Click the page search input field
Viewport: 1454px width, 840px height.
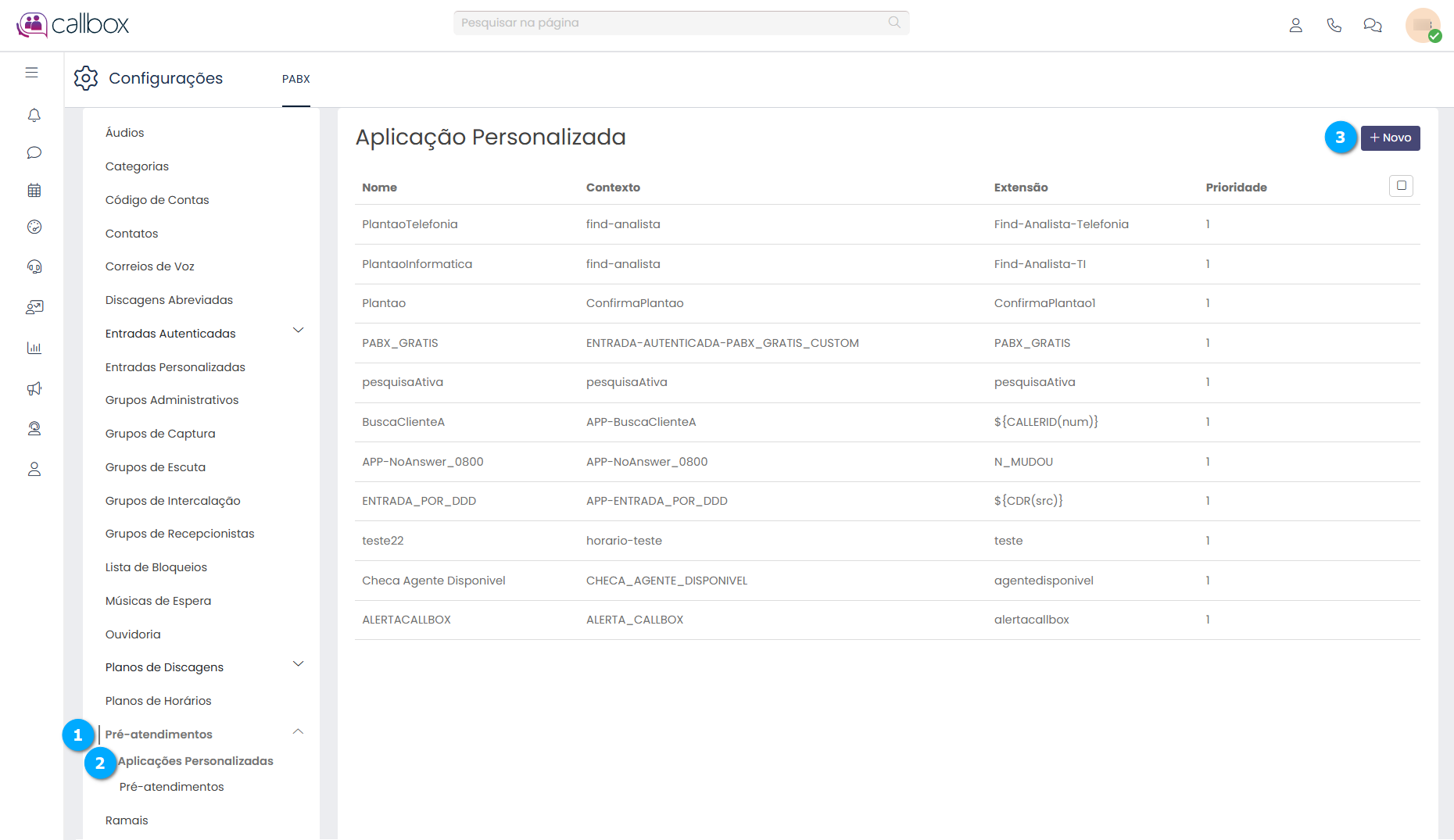click(x=672, y=23)
